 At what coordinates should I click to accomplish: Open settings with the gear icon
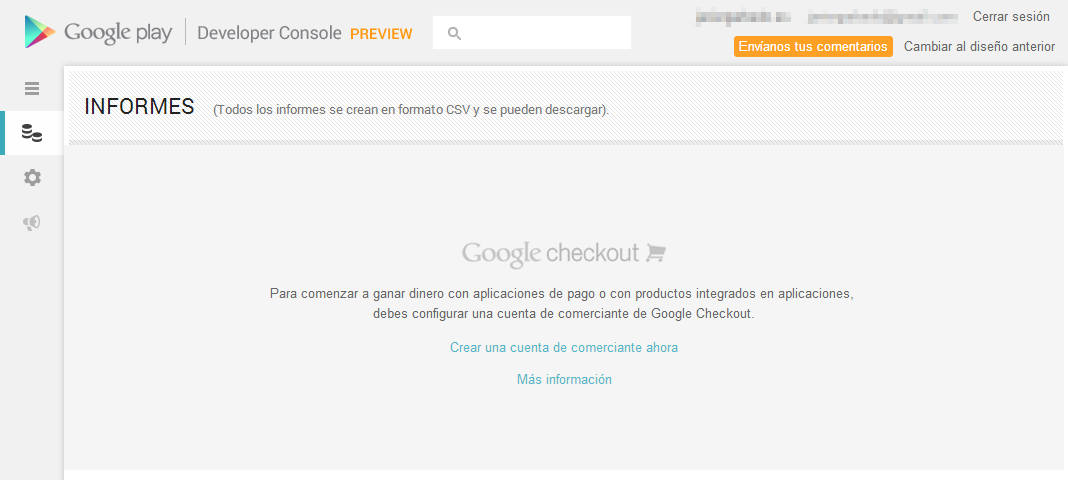[32, 178]
